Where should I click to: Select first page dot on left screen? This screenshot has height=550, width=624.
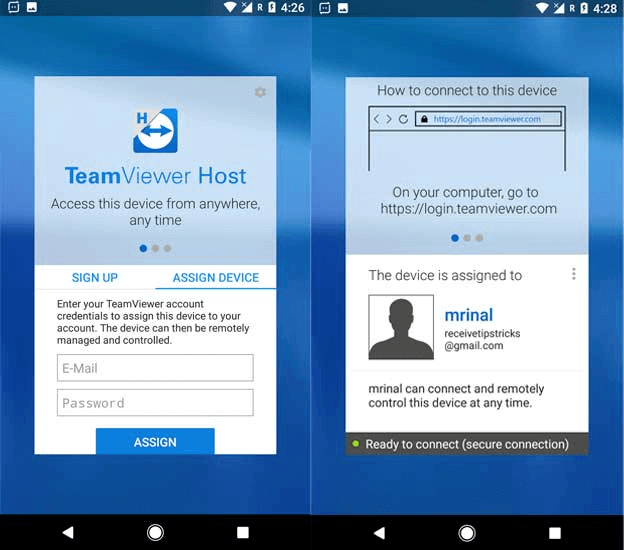pos(143,248)
